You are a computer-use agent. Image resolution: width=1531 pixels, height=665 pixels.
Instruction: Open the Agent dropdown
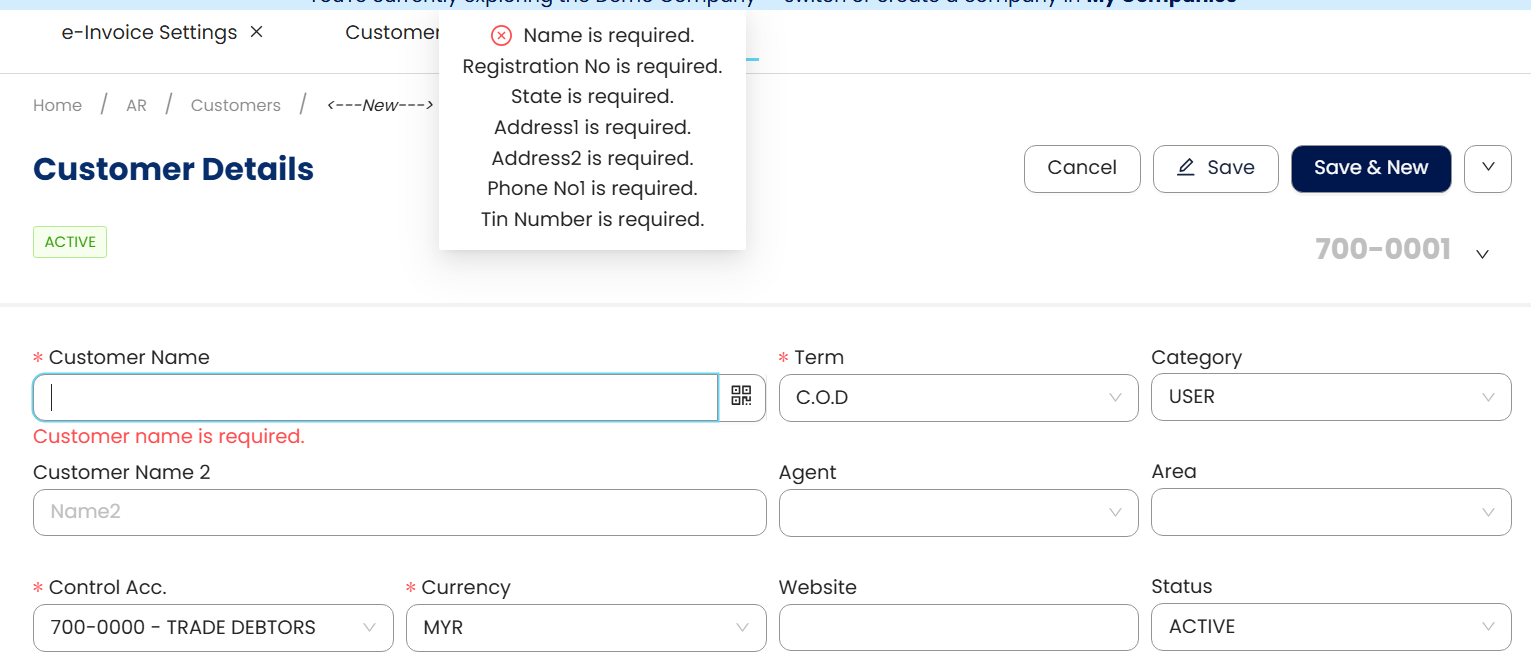(x=958, y=512)
